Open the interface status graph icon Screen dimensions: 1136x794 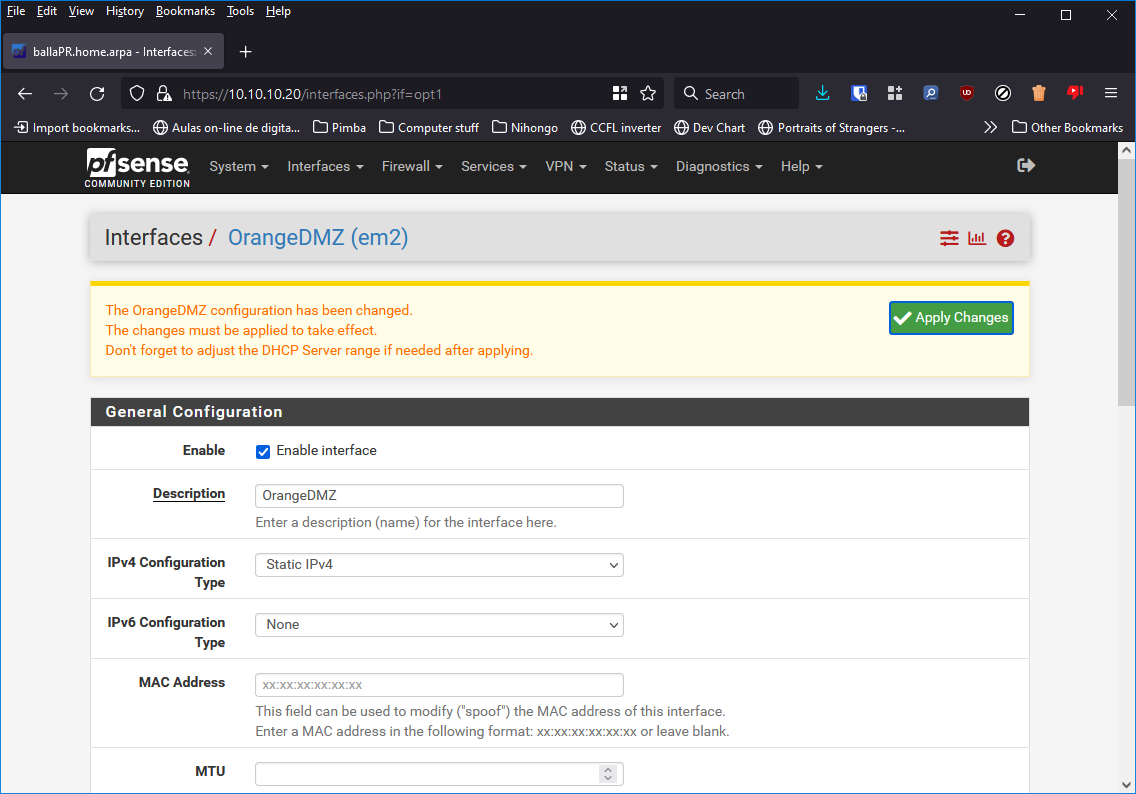(977, 238)
